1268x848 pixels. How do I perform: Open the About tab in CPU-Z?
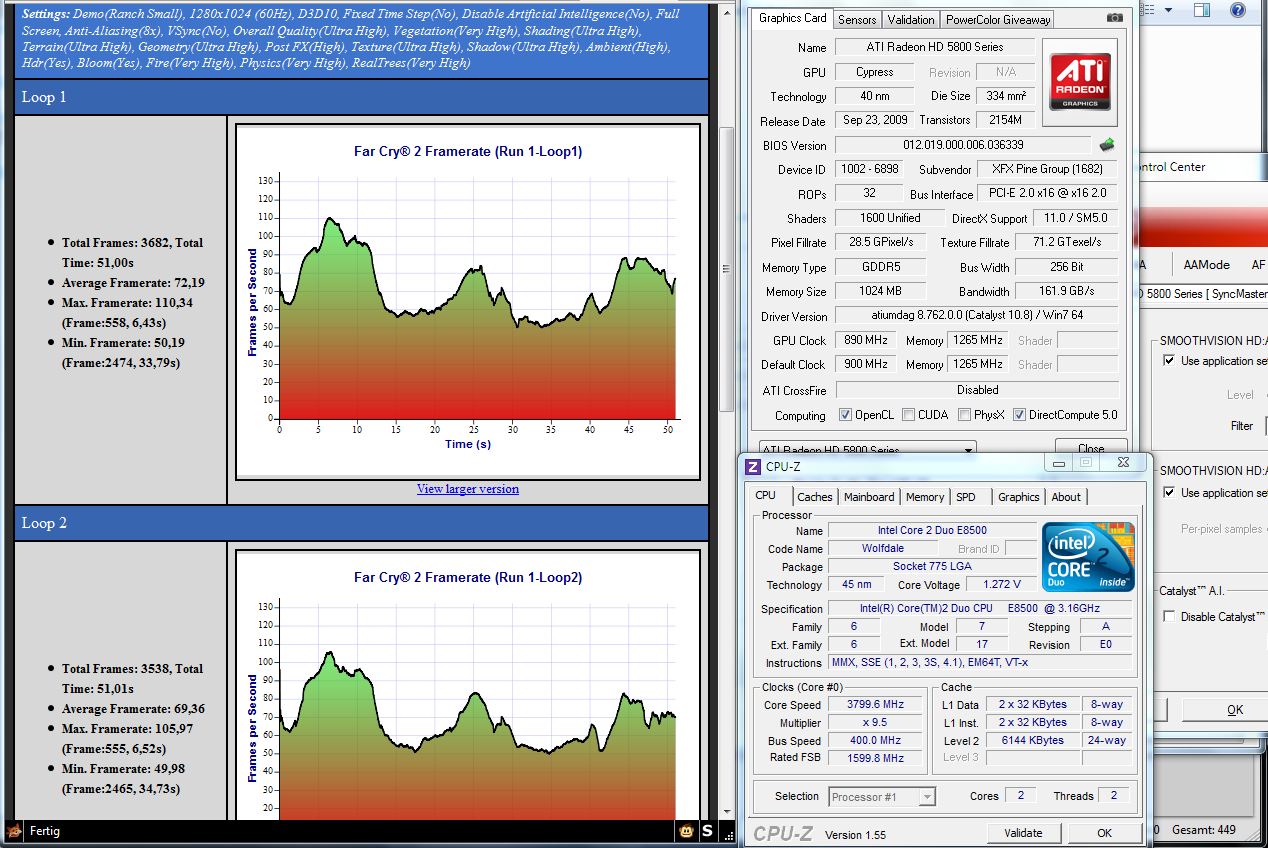coord(1066,497)
